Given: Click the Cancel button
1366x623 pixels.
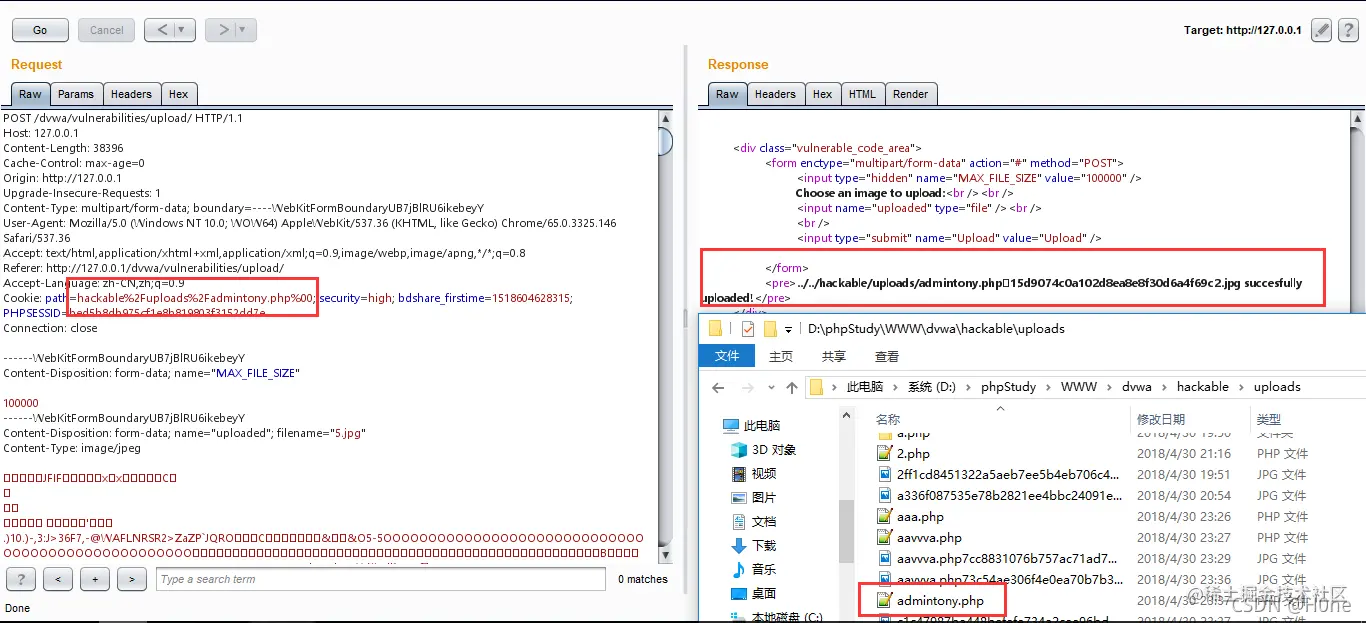Looking at the screenshot, I should [106, 30].
